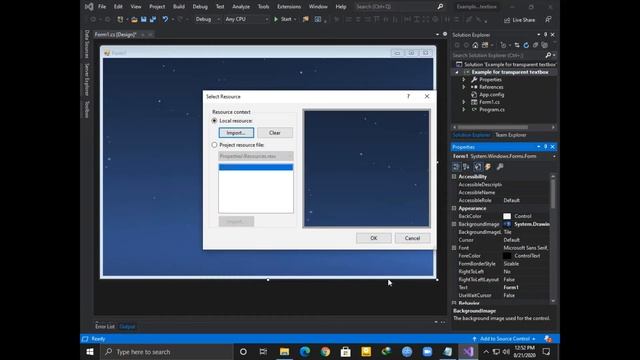Select the Solution root node
This screenshot has width=640, height=360.
point(506,64)
